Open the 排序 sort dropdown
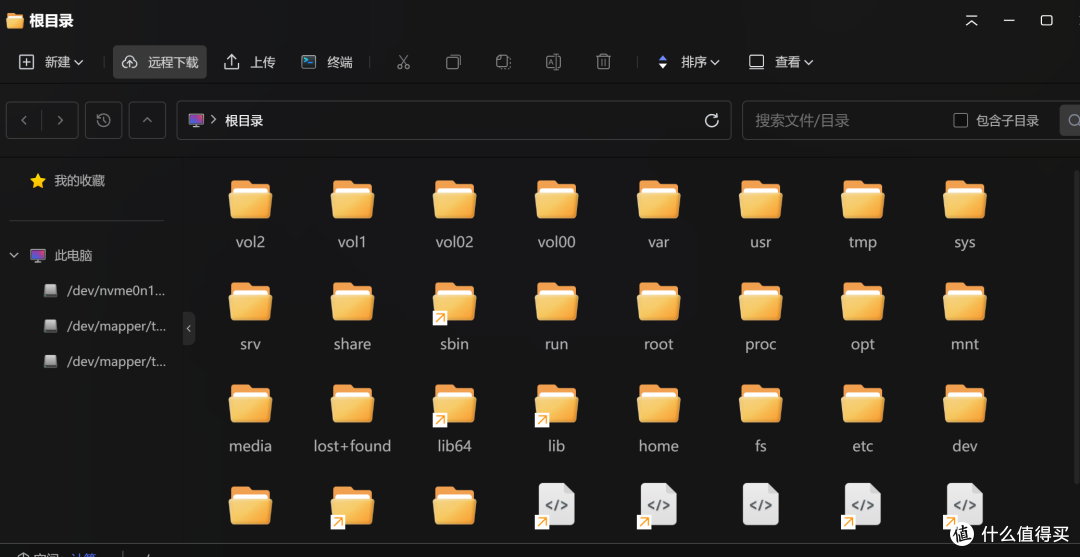Screen dimensions: 1080x557 (687, 62)
